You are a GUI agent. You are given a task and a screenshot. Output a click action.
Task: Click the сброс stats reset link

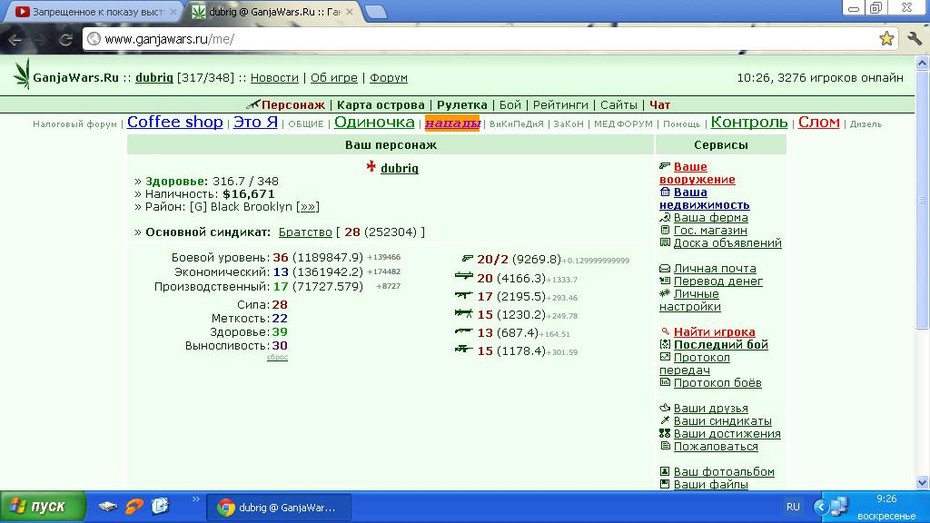point(277,357)
